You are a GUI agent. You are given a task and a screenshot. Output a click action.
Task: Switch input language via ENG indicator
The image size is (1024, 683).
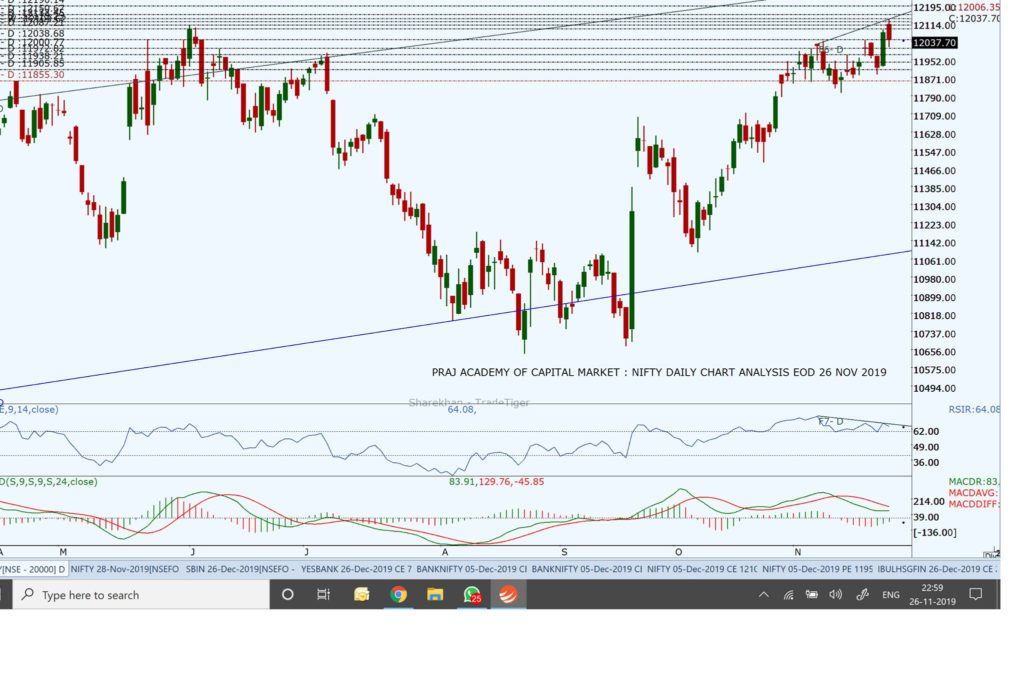pos(891,595)
